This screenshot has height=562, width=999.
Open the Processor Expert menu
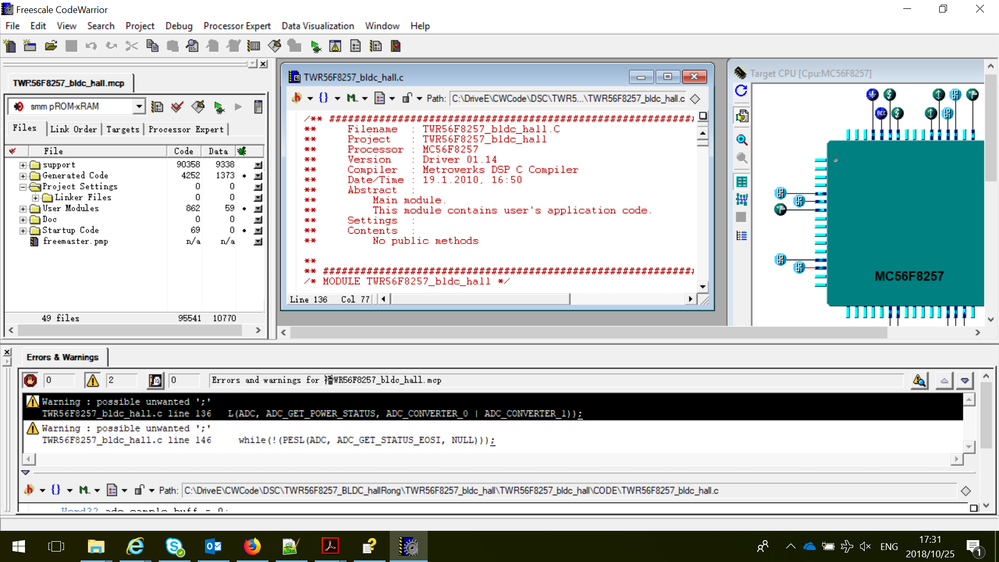coord(237,26)
